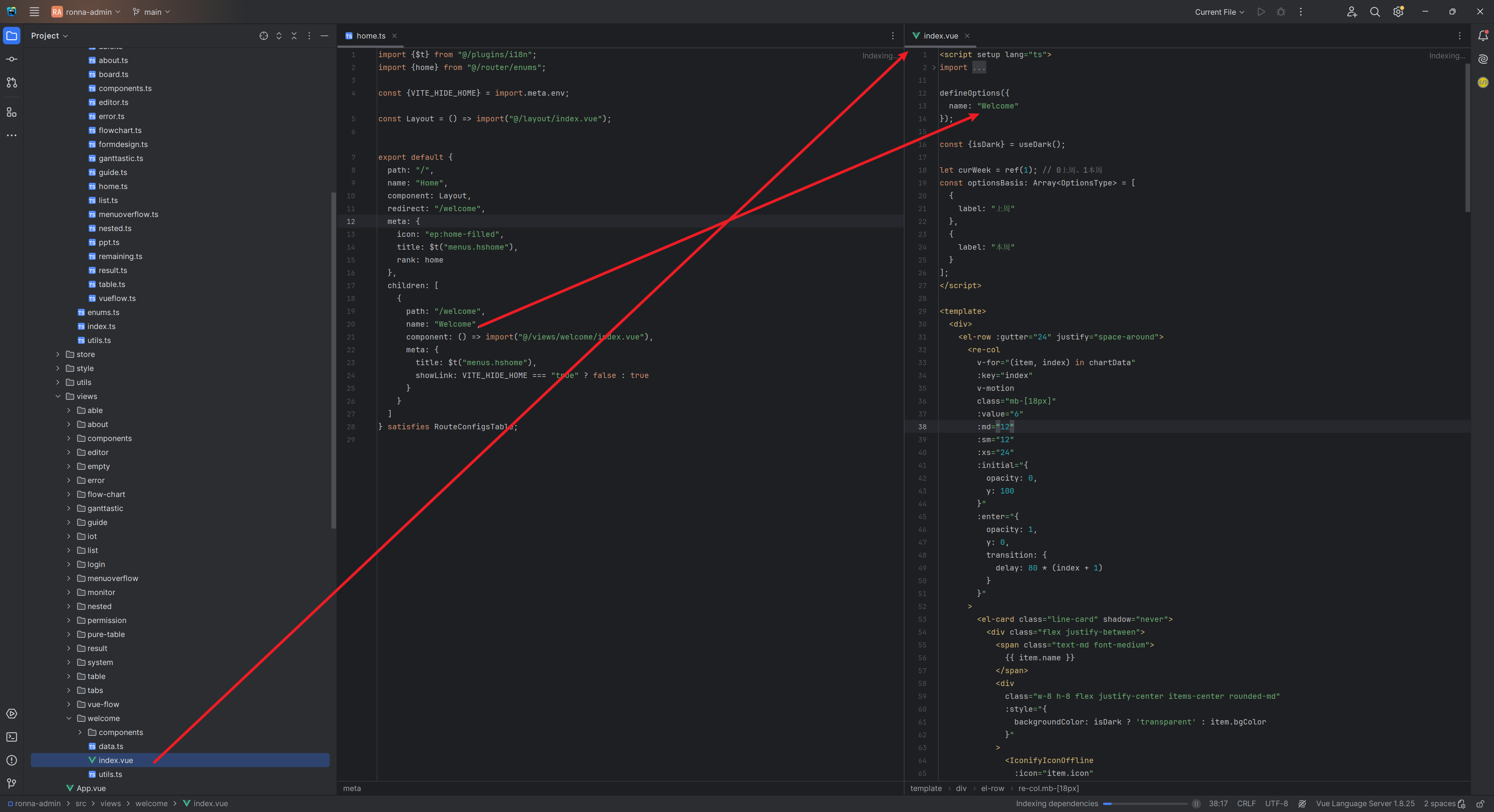
Task: Open data.ts in the welcome folder
Action: pos(110,746)
